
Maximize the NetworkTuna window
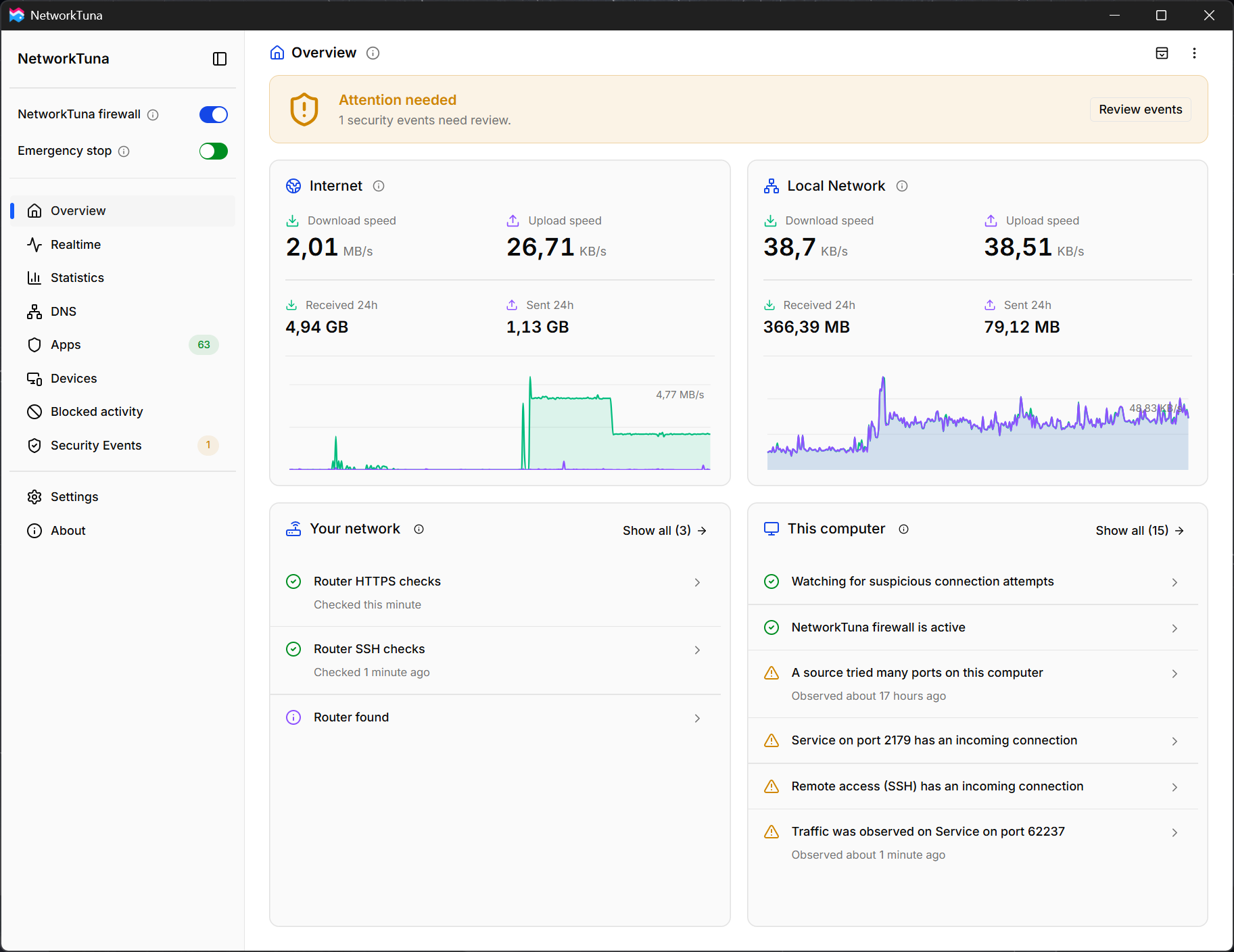[1161, 15]
